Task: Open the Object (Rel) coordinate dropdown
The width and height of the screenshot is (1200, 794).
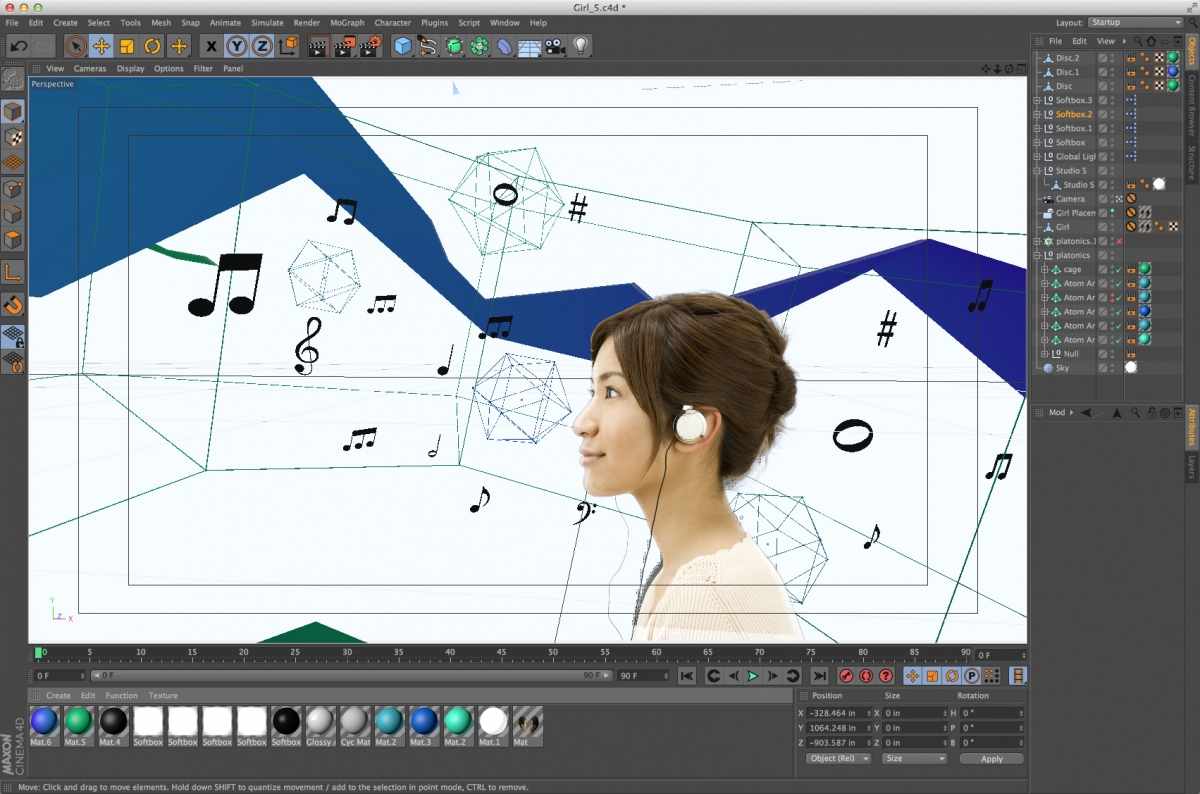Action: click(838, 759)
